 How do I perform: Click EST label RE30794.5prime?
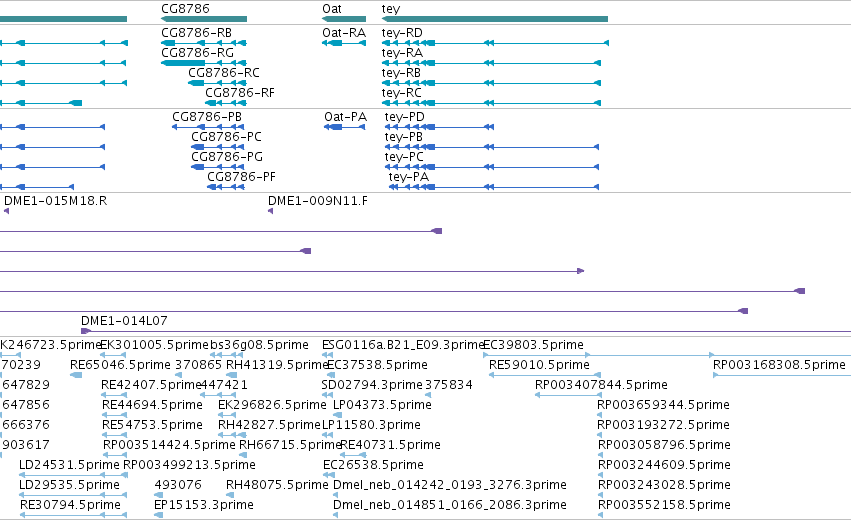click(x=70, y=505)
